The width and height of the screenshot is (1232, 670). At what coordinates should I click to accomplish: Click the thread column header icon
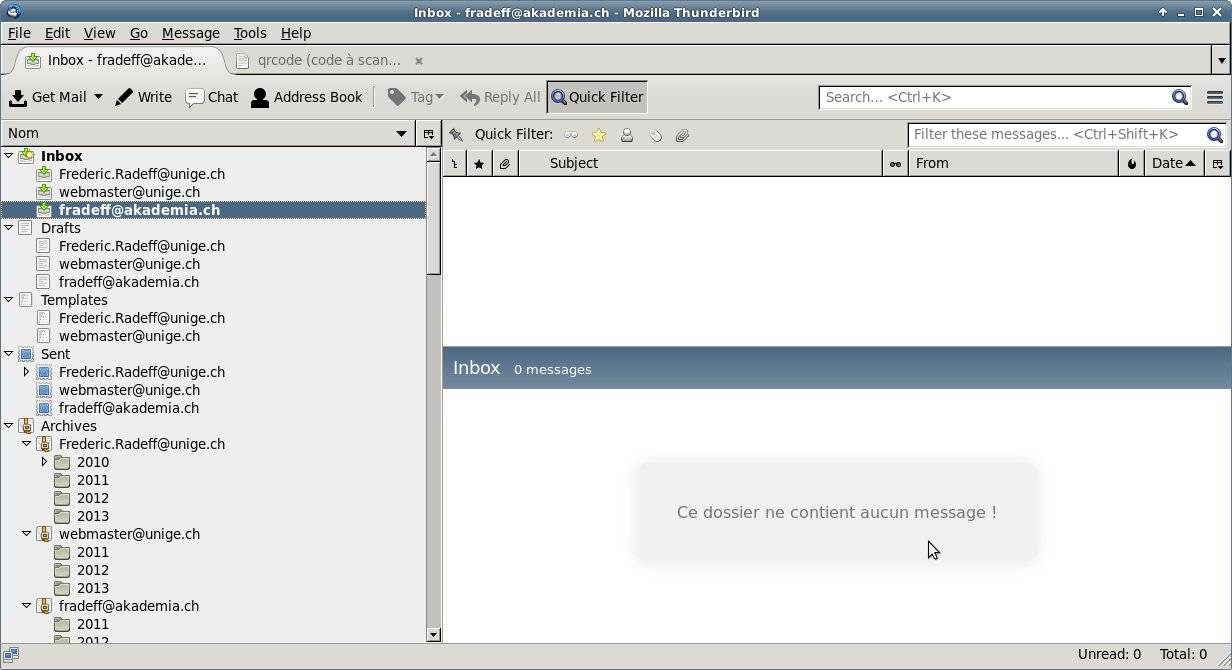(454, 163)
